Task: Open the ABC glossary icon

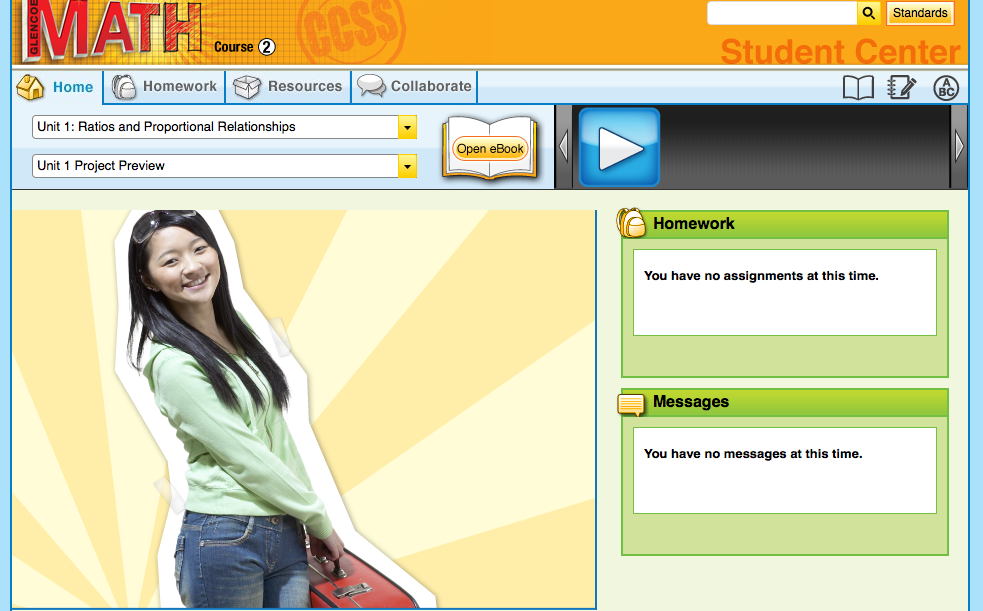Action: pyautogui.click(x=946, y=88)
